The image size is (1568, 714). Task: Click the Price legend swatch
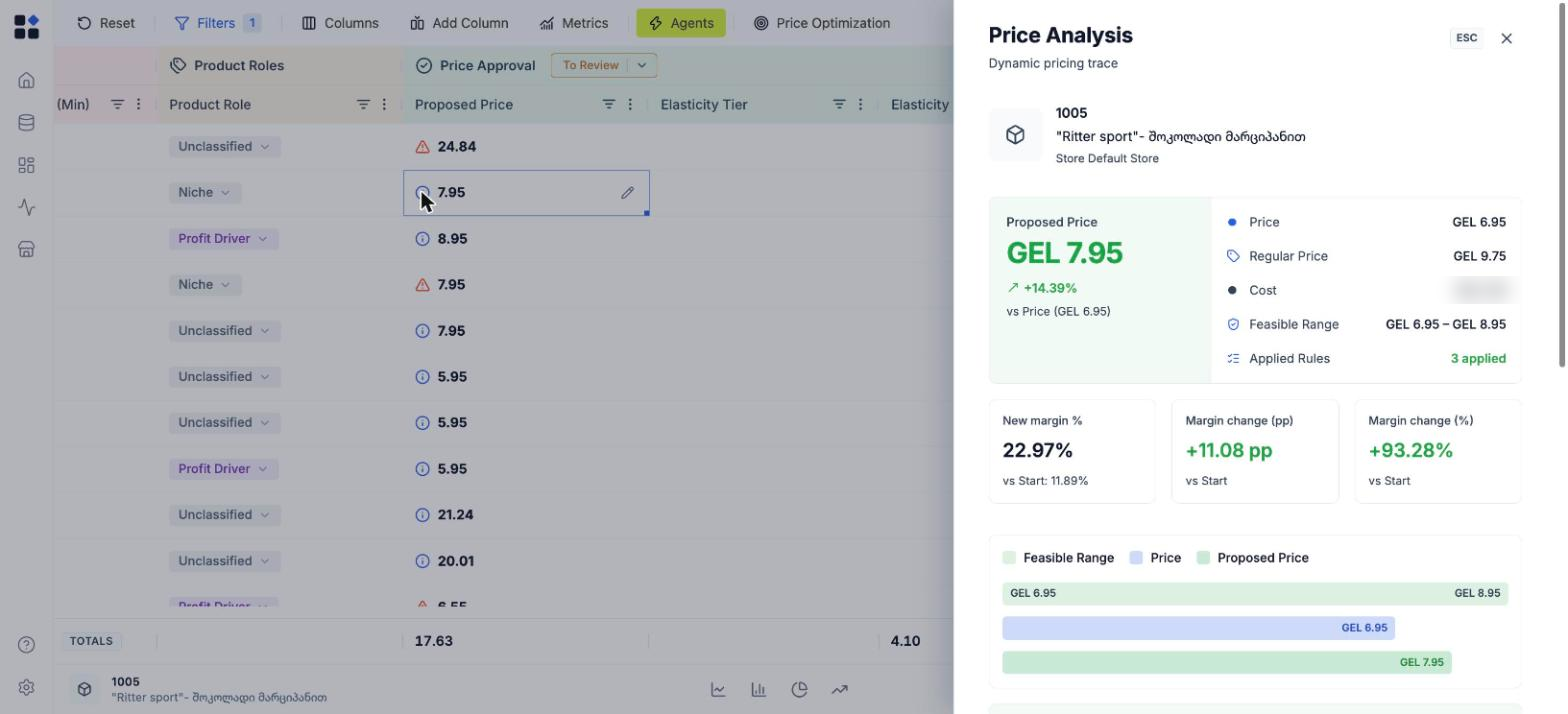click(x=1136, y=558)
